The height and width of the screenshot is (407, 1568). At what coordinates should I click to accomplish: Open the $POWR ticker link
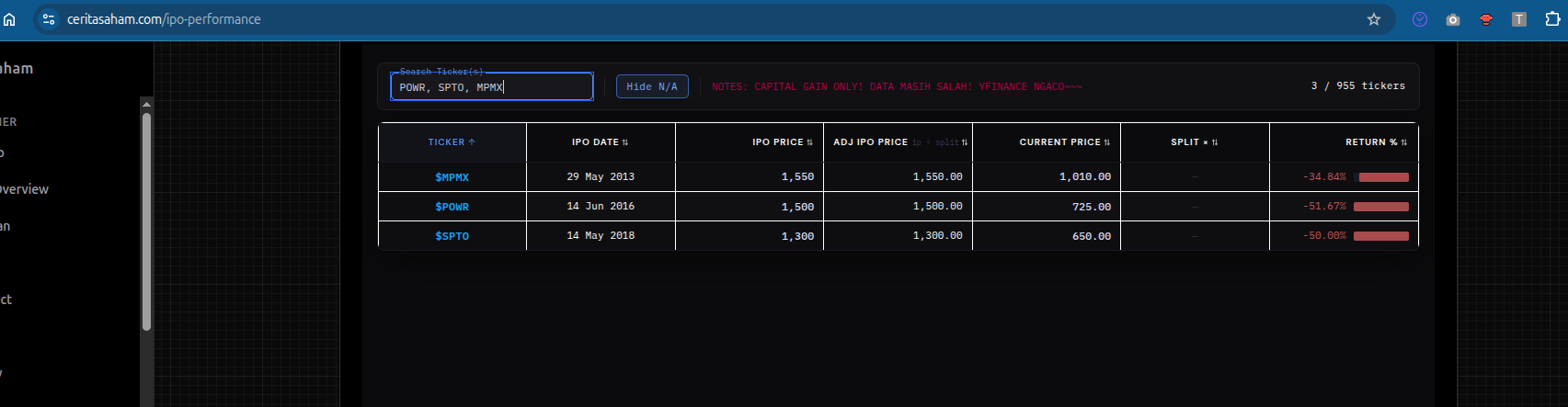coord(452,207)
